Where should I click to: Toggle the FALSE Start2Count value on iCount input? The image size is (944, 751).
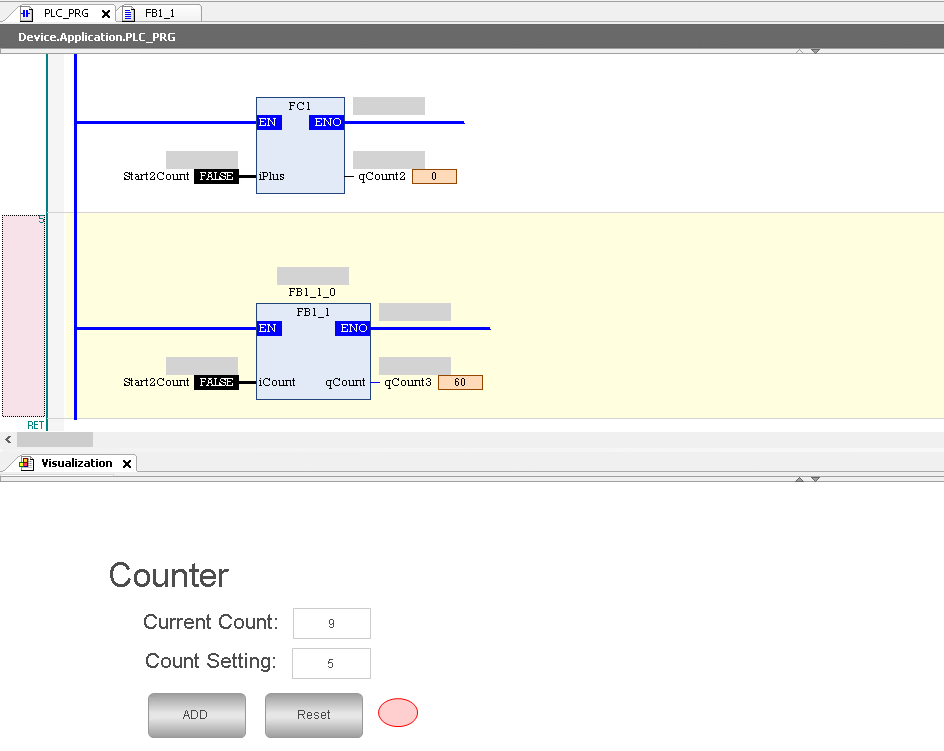[216, 381]
